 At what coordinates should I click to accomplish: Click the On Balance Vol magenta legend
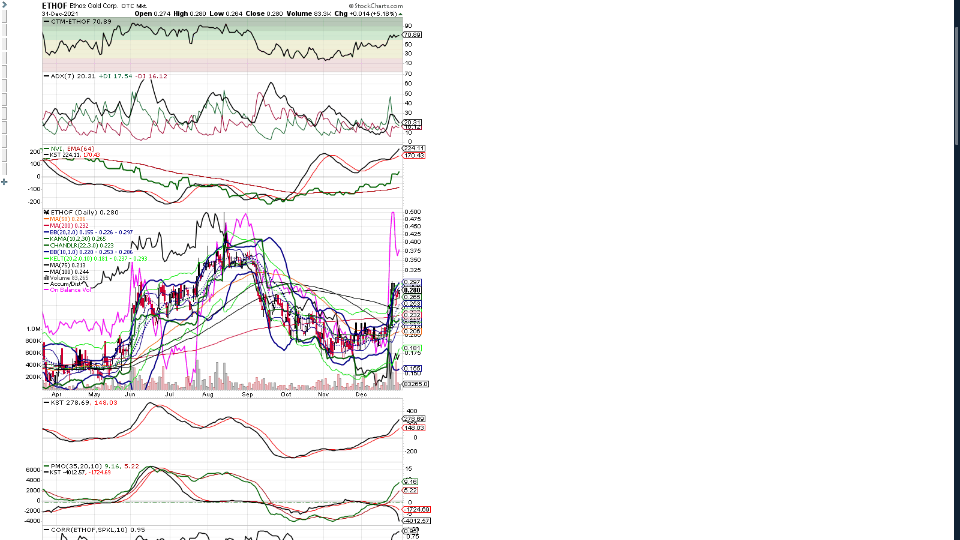[x=70, y=290]
